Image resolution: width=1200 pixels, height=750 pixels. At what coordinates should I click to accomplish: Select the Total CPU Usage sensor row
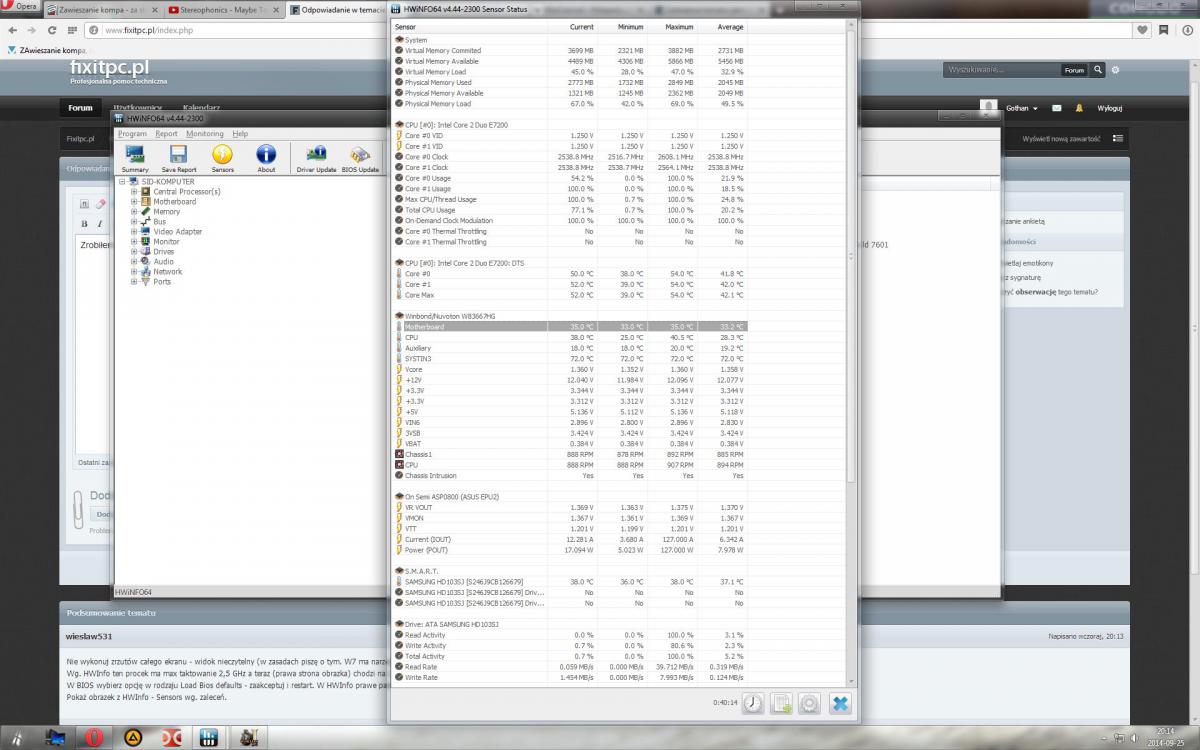click(x=571, y=210)
